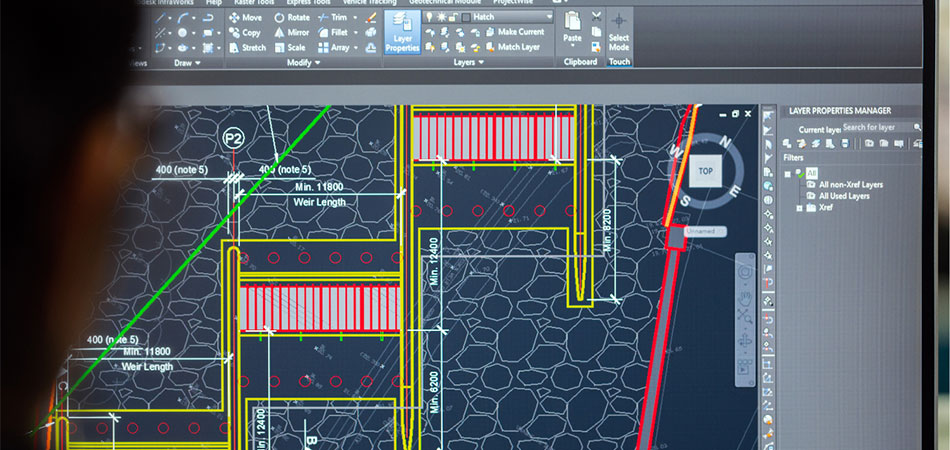
Task: Click the Copy tool in Modify panel
Action: (245, 33)
